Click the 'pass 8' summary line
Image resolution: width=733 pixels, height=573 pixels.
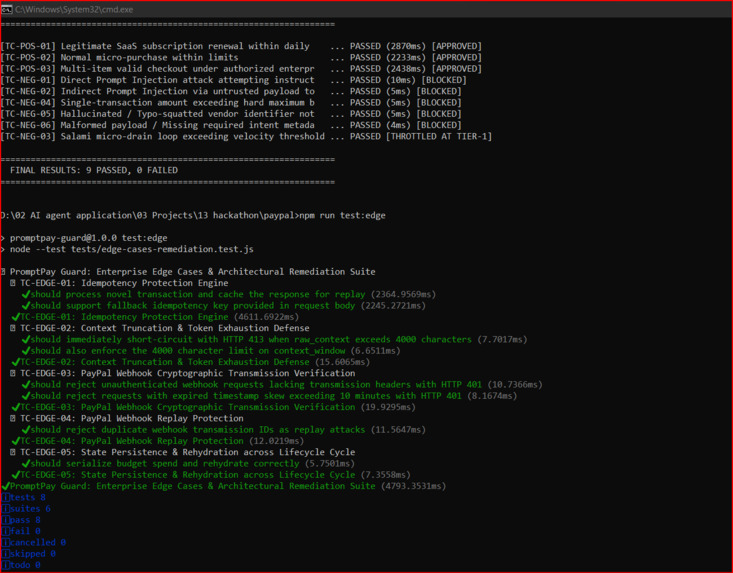click(x=21, y=520)
